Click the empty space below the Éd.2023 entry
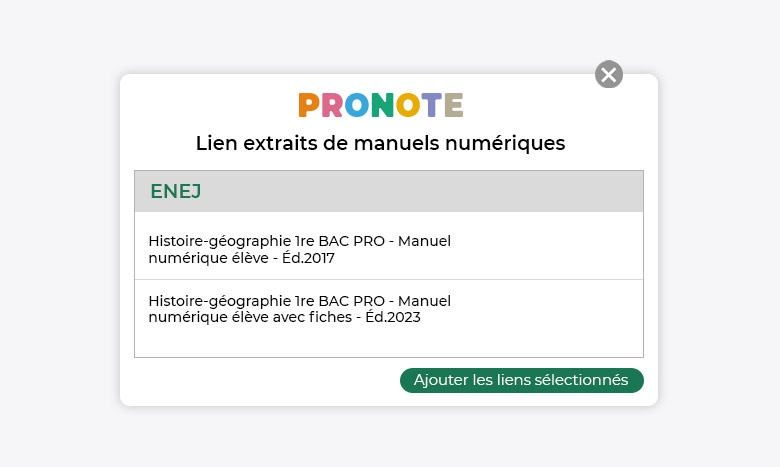Image resolution: width=780 pixels, height=467 pixels. point(389,342)
